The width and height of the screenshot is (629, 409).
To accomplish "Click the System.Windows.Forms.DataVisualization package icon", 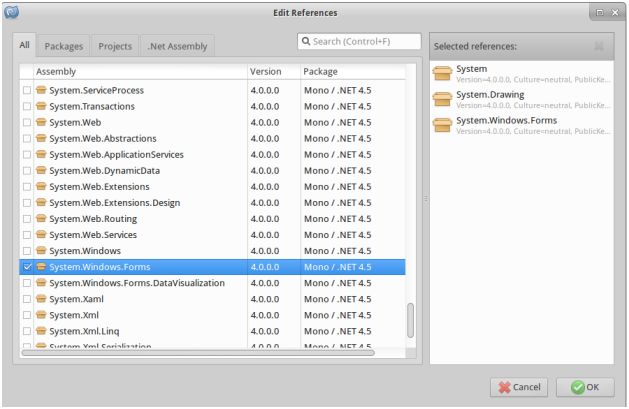I will click(41, 282).
